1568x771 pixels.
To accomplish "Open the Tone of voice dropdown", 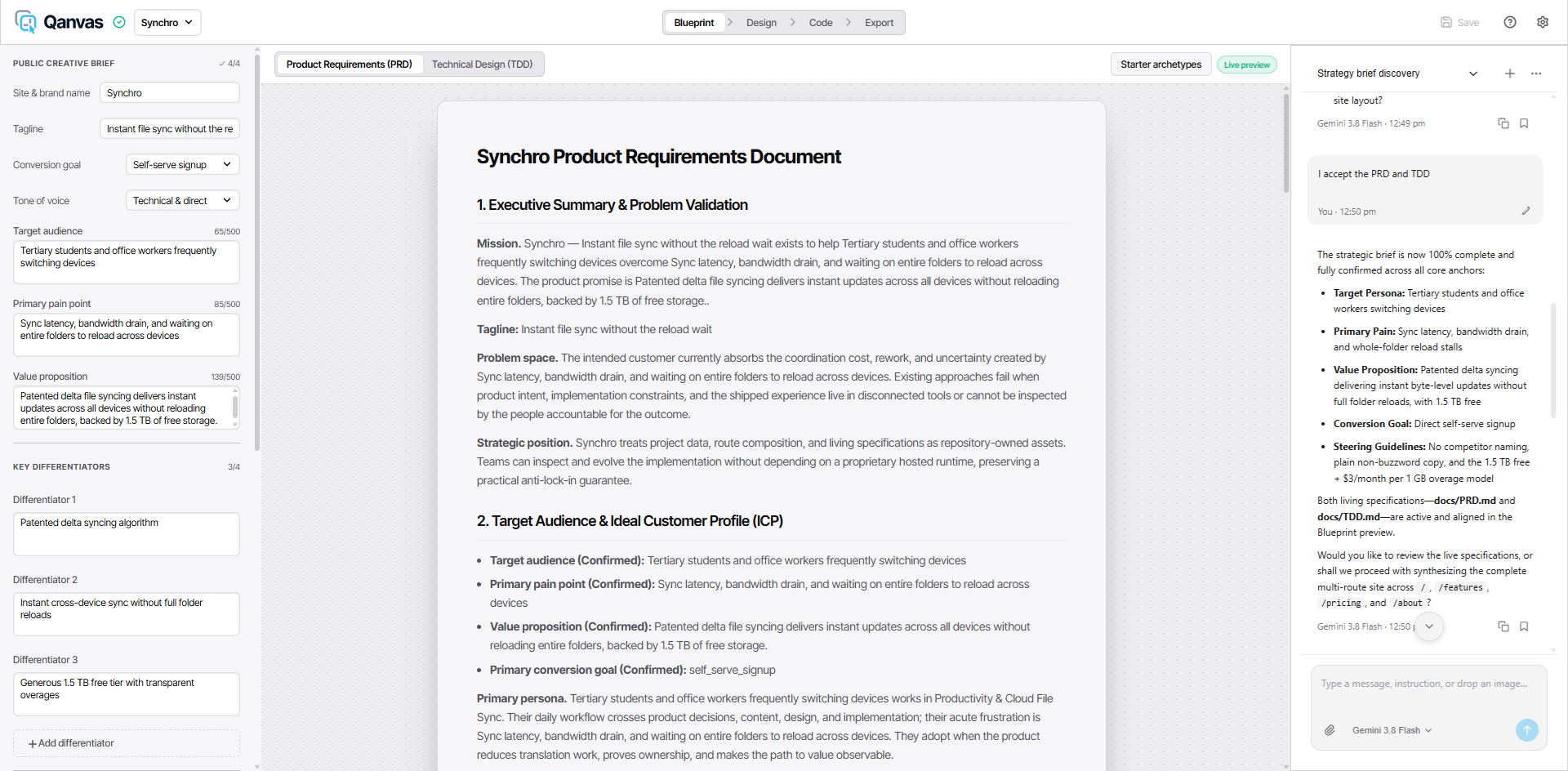I will [183, 201].
